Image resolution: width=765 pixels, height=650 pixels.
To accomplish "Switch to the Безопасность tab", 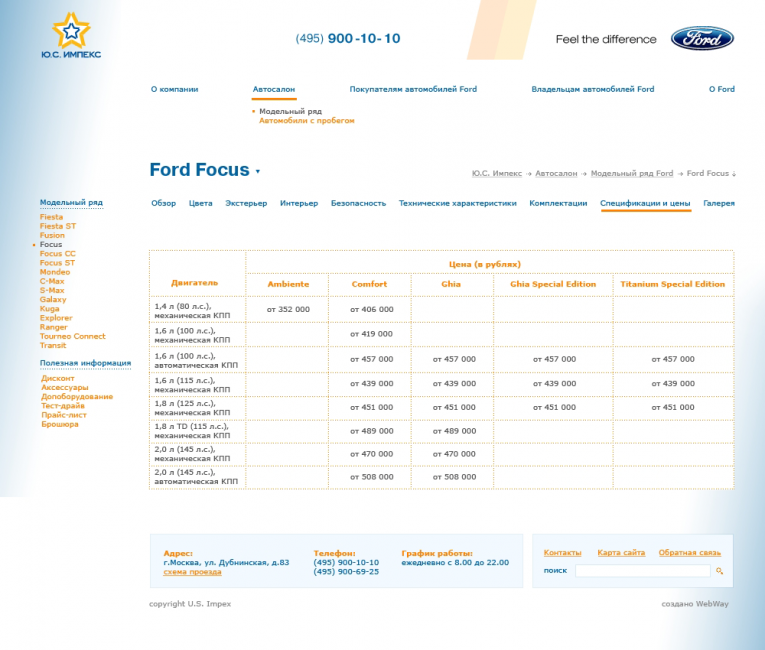I will coord(358,203).
